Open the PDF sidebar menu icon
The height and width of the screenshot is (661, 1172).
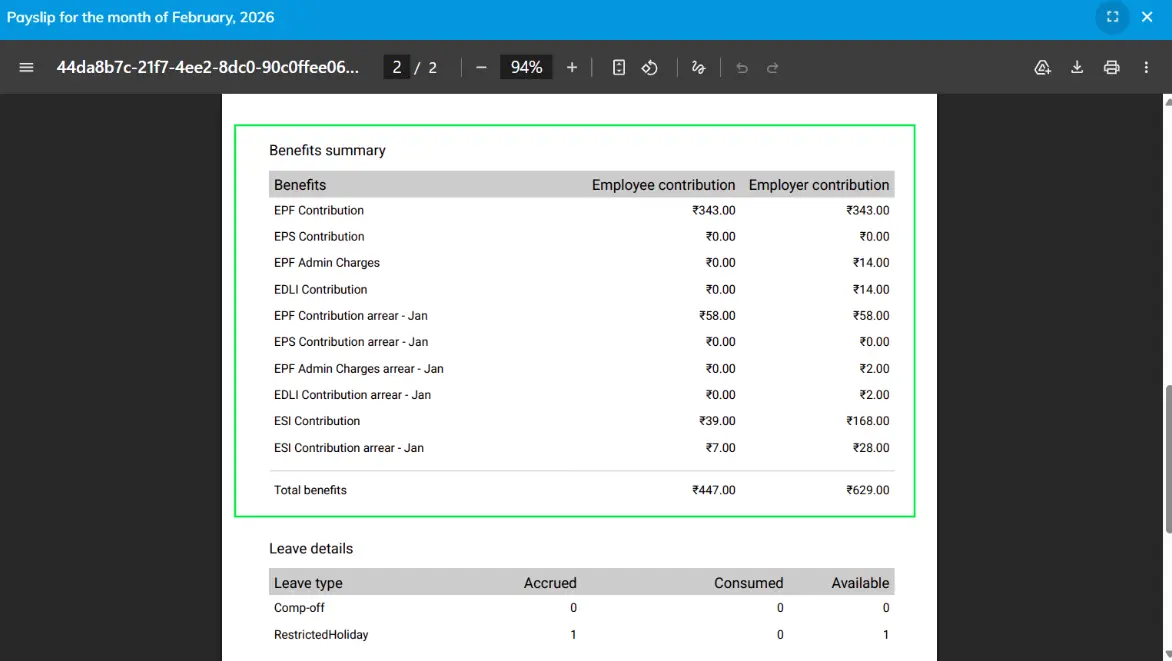26,67
